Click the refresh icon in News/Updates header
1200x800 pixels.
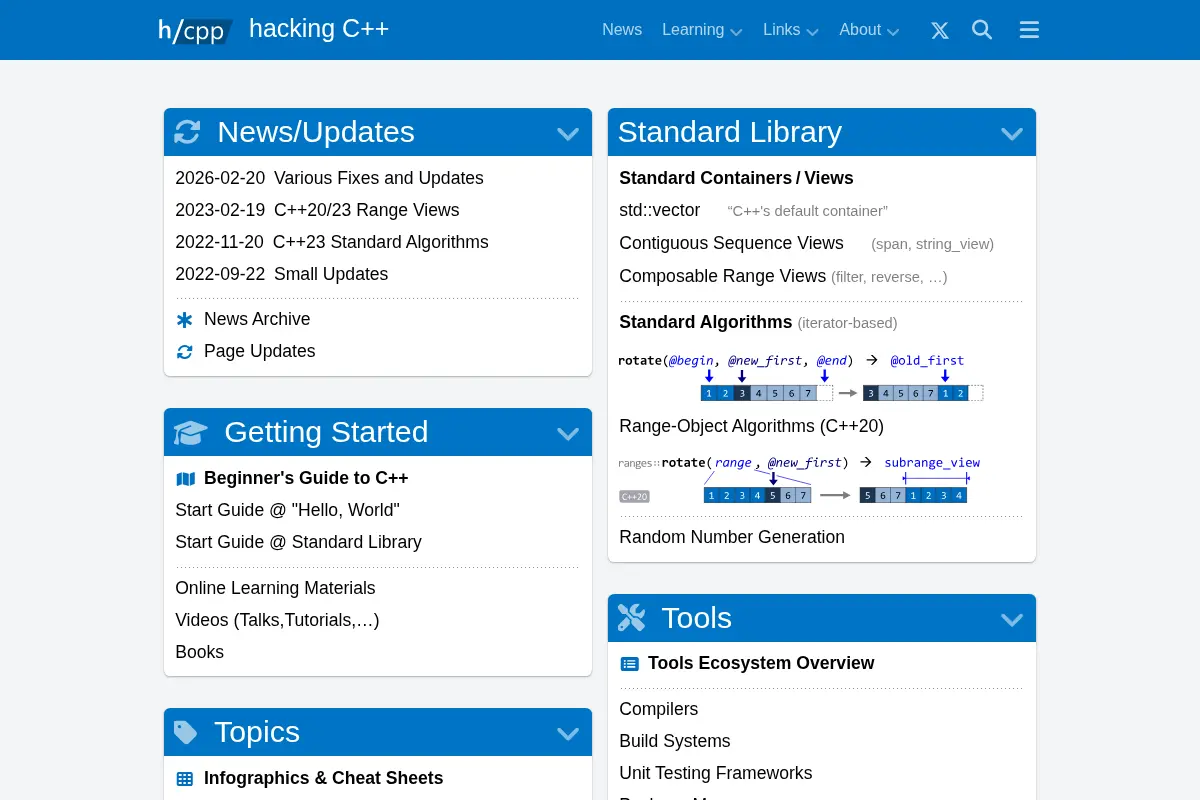pyautogui.click(x=187, y=132)
